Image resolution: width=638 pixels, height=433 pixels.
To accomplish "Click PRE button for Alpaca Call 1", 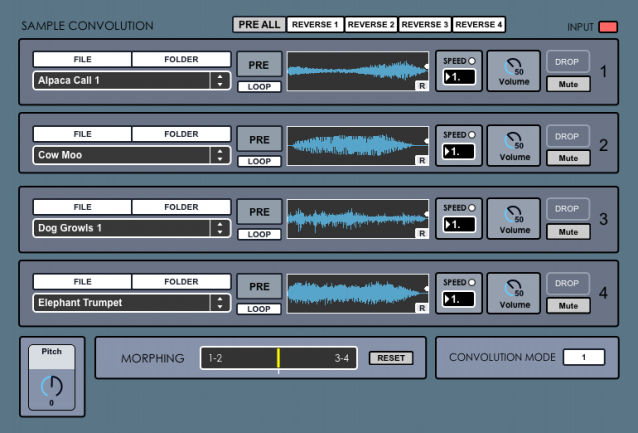I will (x=259, y=65).
